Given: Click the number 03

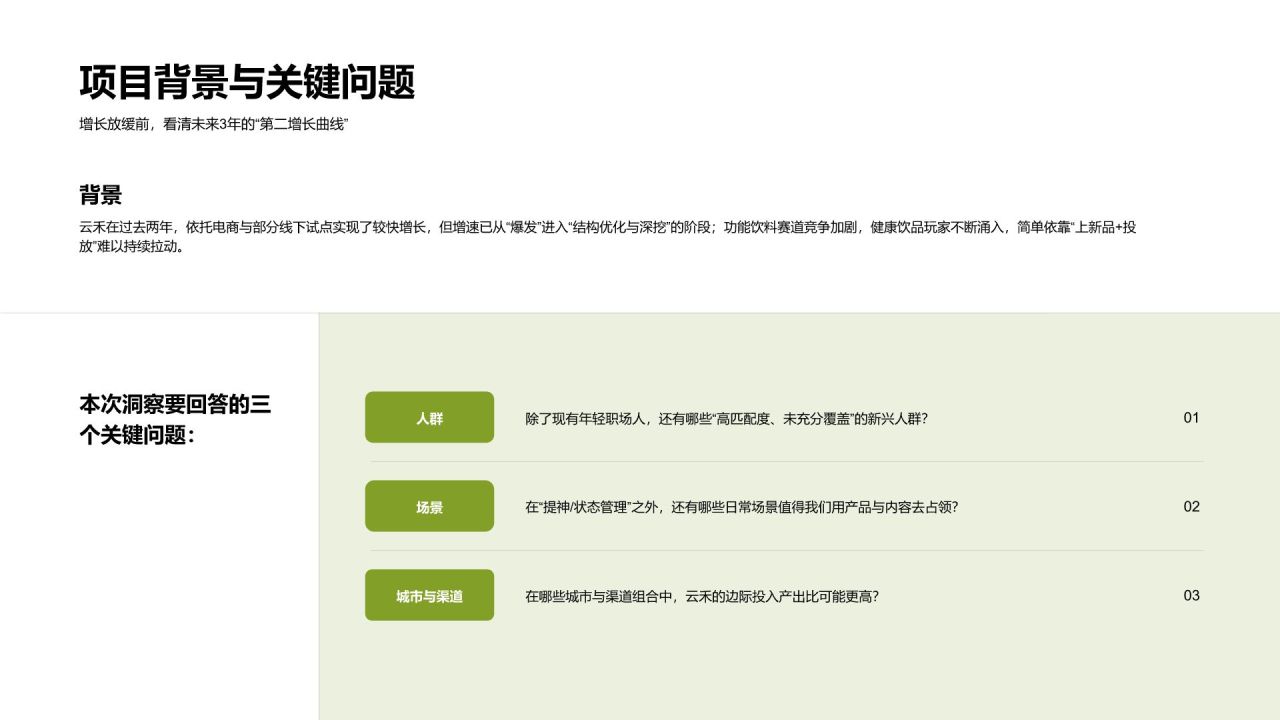Looking at the screenshot, I should coord(1191,596).
